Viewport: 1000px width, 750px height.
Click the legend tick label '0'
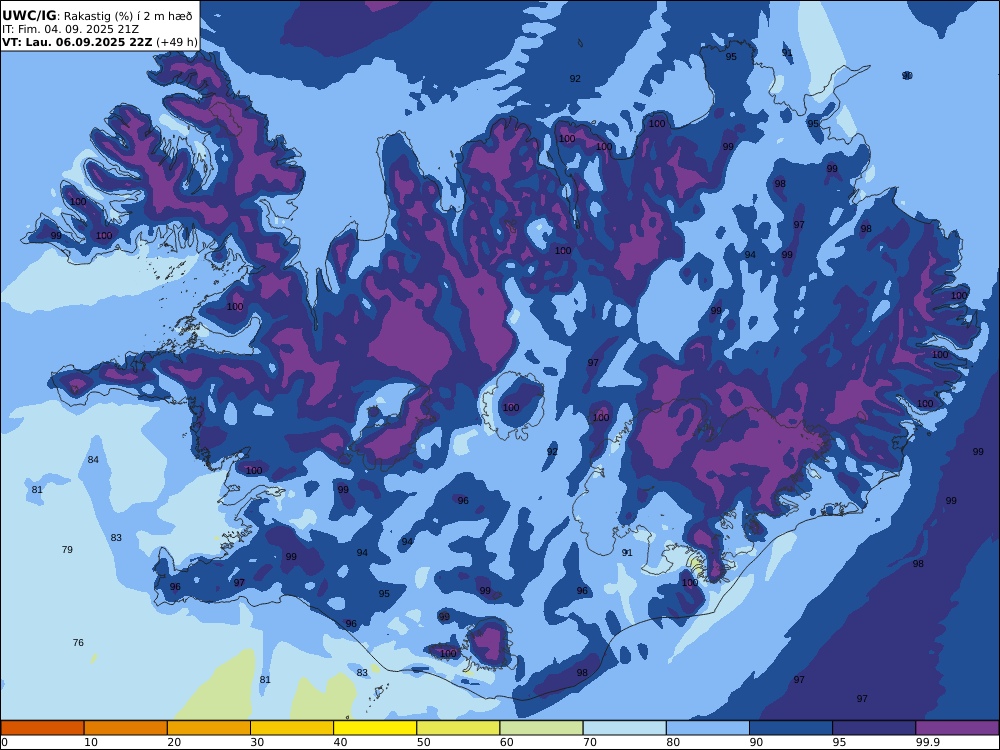4,742
